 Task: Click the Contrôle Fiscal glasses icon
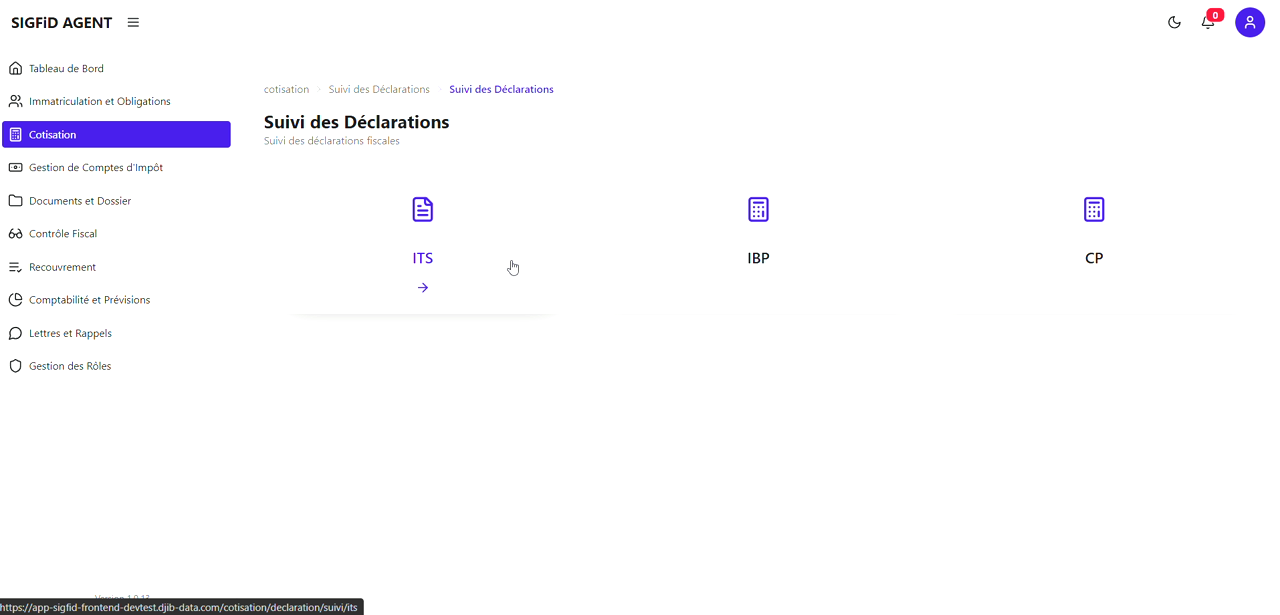coord(15,234)
